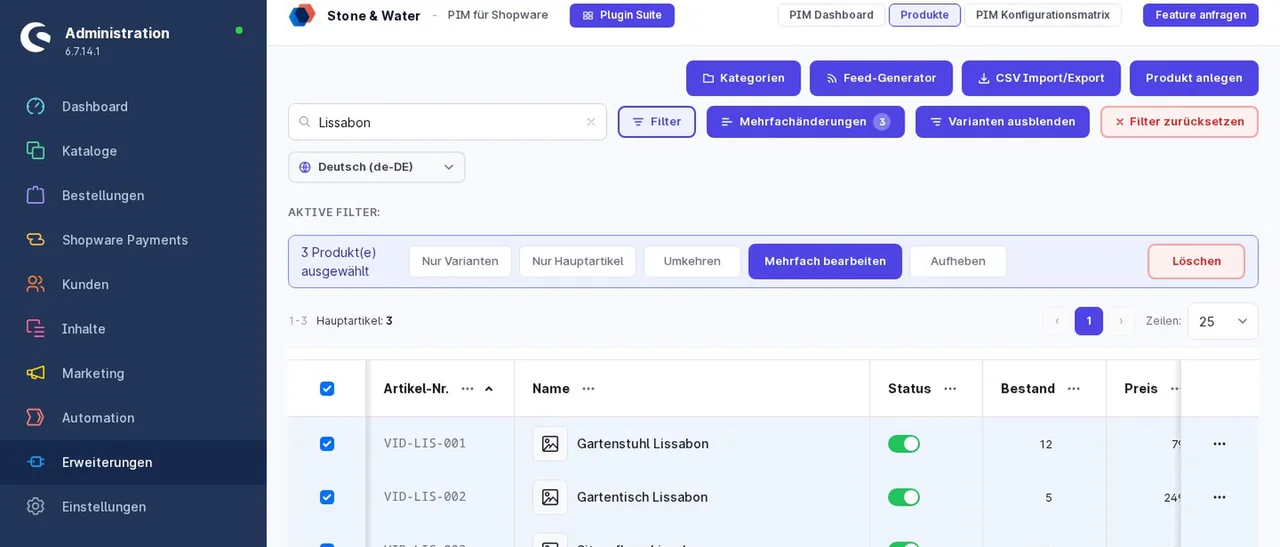Click the Shopware logo in sidebar

pyautogui.click(x=35, y=38)
